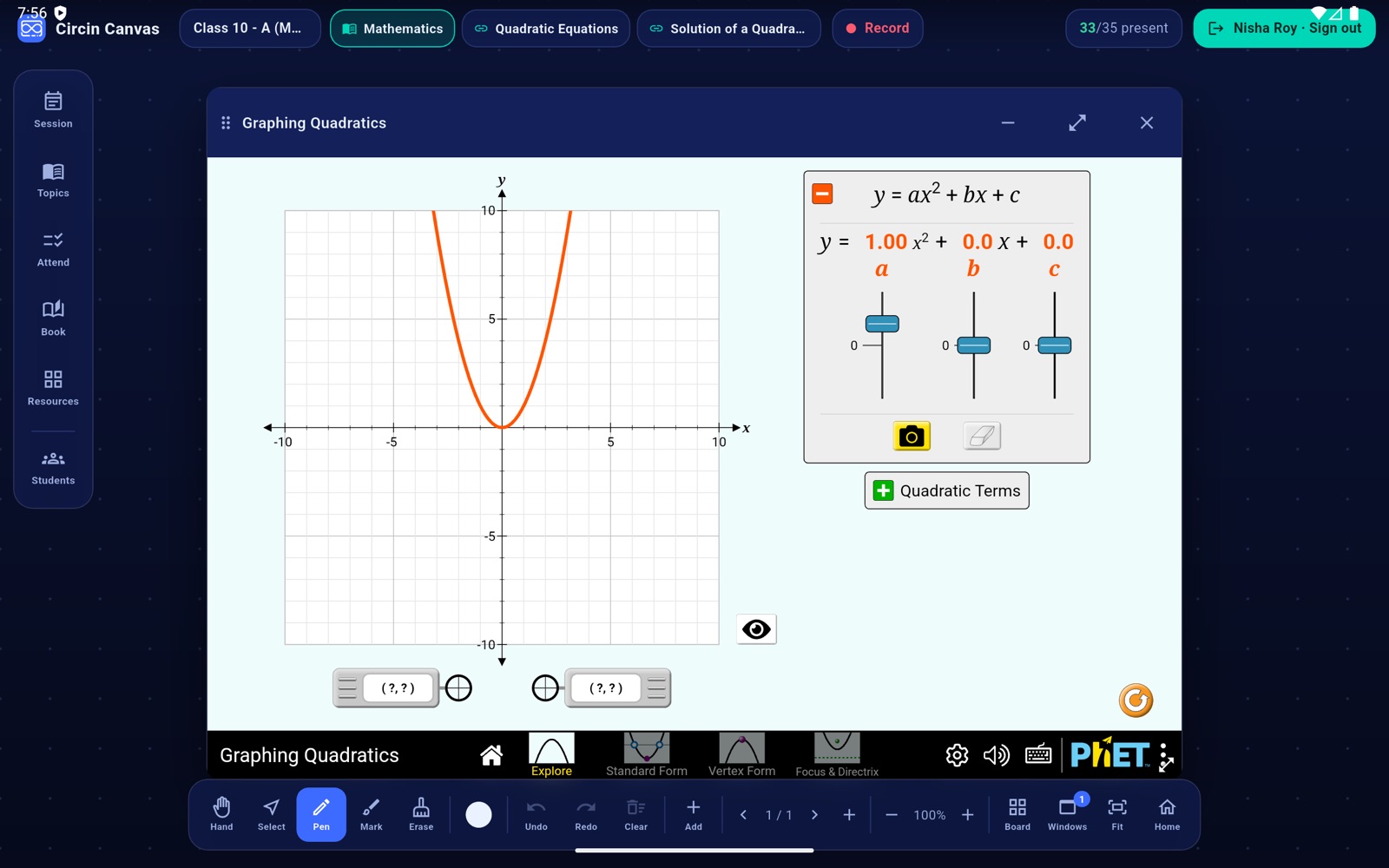
Task: Open the Board view
Action: 1017,814
